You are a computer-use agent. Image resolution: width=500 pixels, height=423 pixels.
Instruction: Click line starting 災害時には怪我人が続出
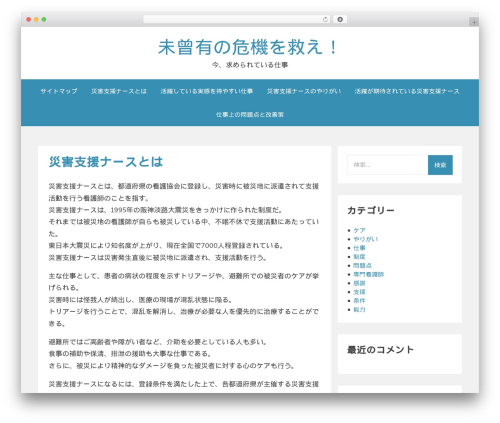[141, 300]
